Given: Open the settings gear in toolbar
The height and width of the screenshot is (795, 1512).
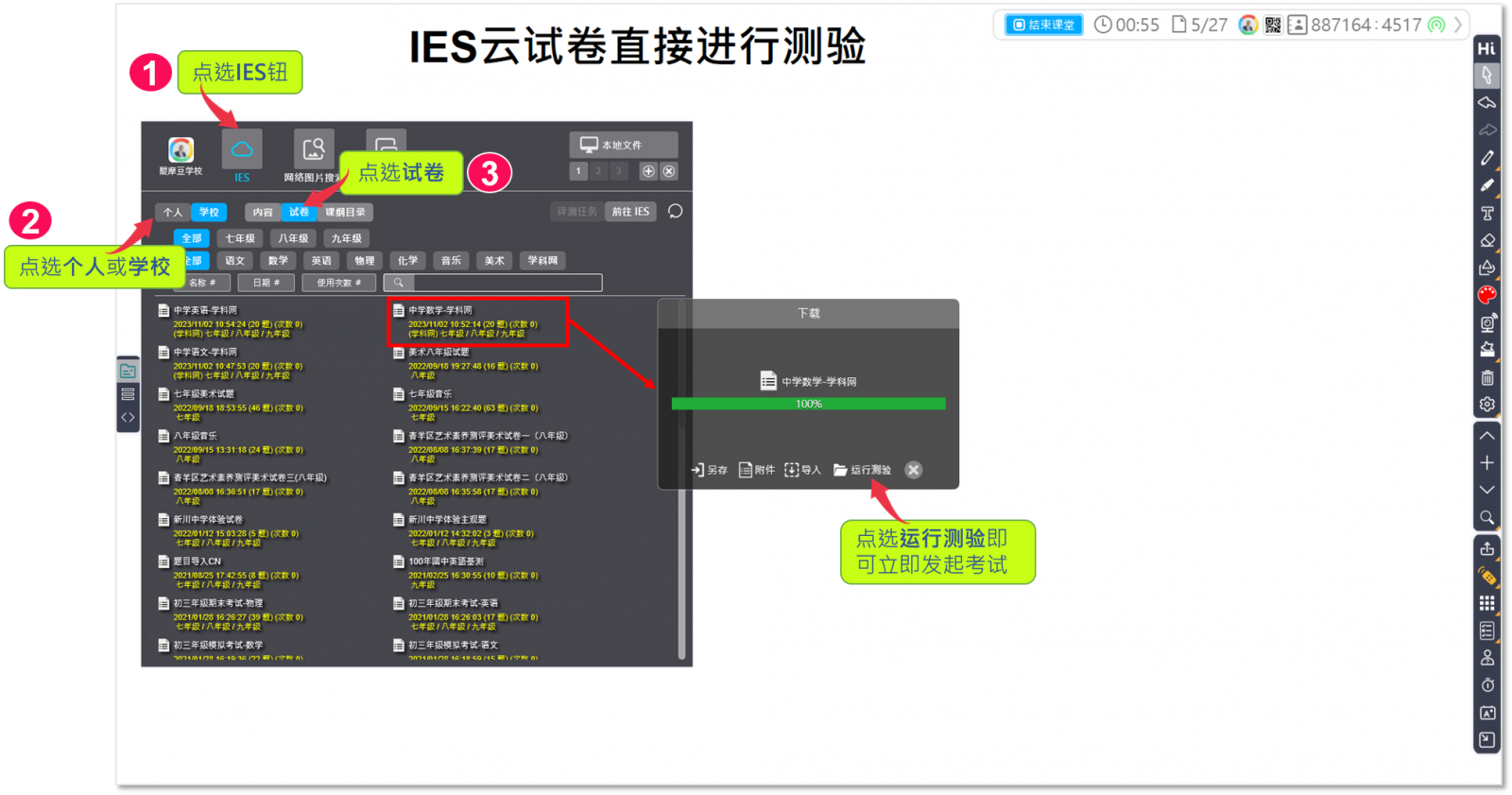Looking at the screenshot, I should click(x=1487, y=405).
